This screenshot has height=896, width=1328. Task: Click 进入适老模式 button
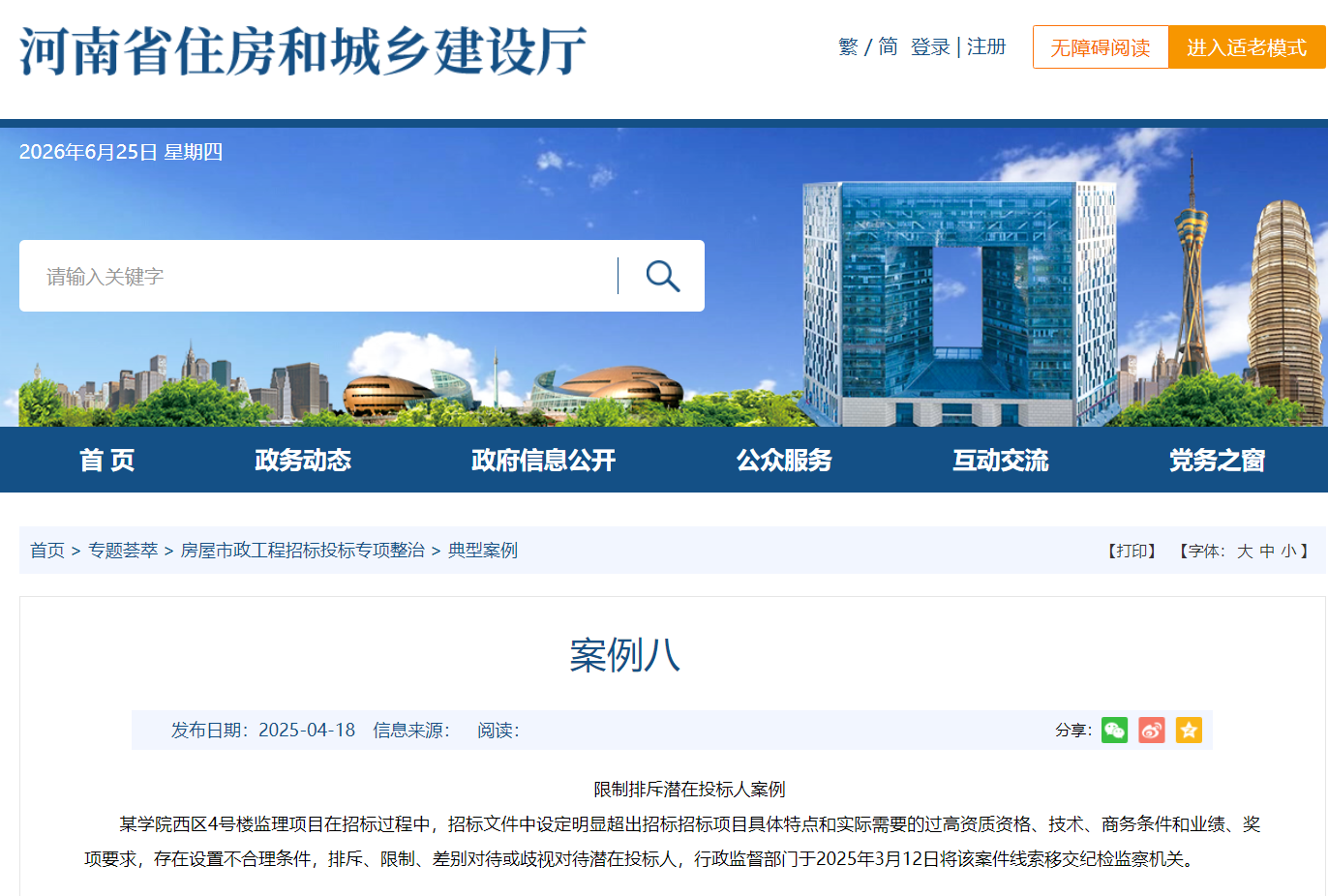(1247, 47)
